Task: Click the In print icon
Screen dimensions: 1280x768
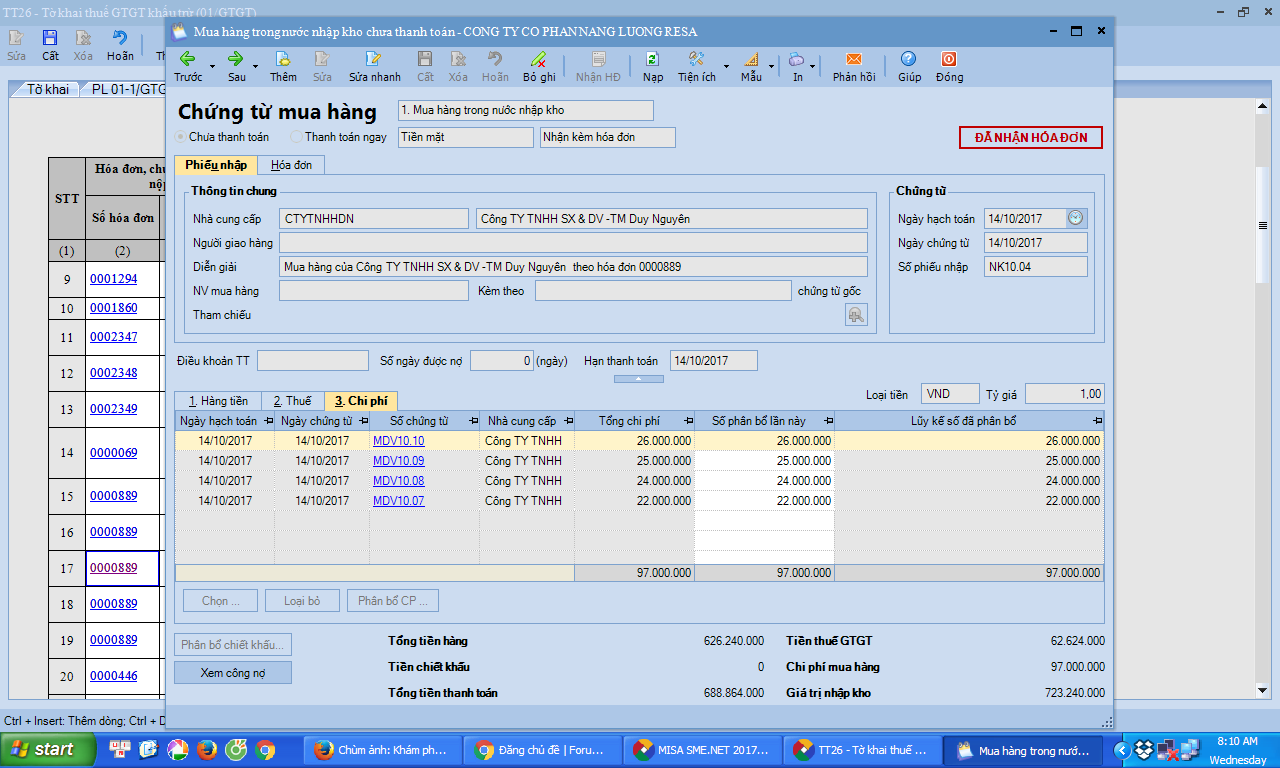Action: point(797,66)
